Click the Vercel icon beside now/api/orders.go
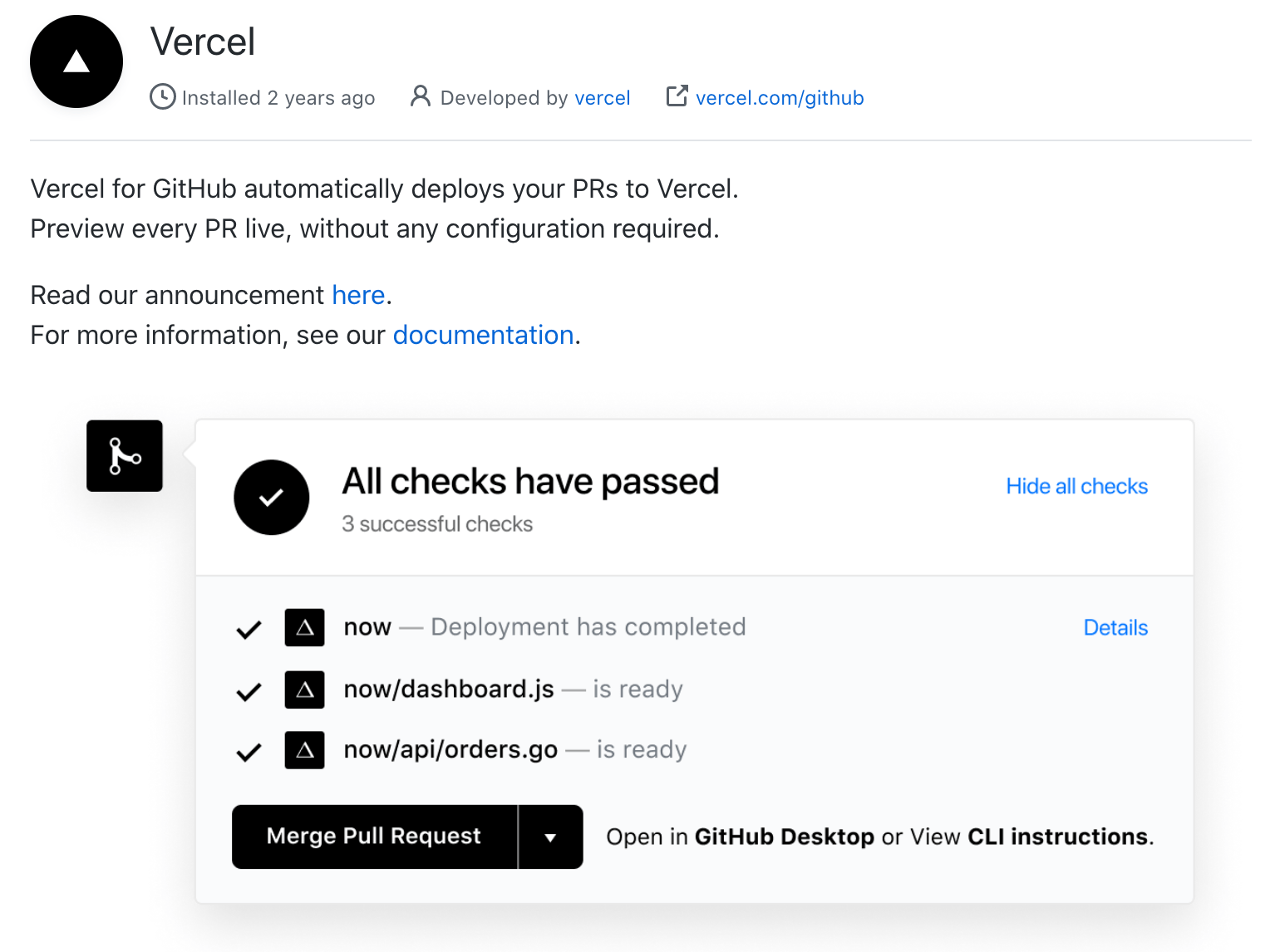The width and height of the screenshot is (1270, 952). click(x=304, y=750)
